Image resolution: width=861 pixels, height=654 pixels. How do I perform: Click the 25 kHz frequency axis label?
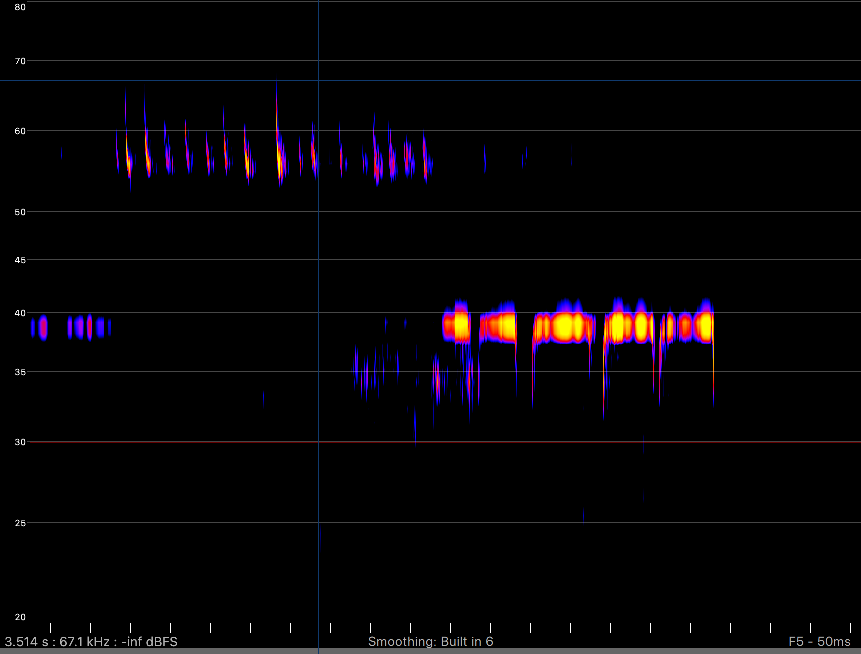click(20, 523)
